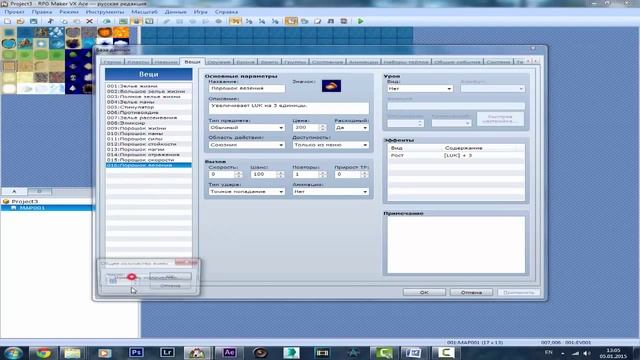Screen dimensions: 640x360
Task: Switch to the Герои database tab
Action: [x=112, y=62]
